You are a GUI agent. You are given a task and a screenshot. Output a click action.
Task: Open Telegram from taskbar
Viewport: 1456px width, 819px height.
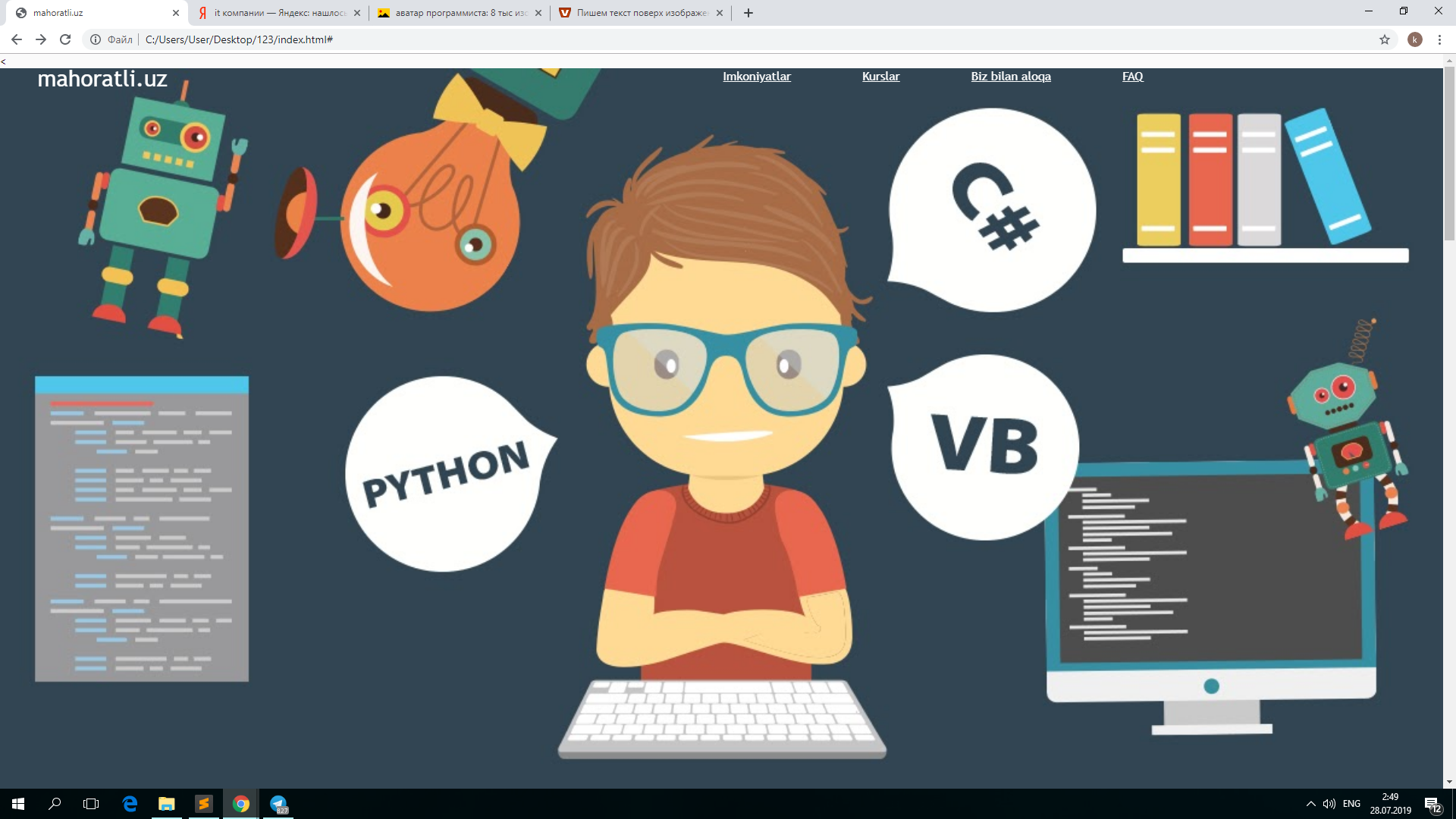tap(278, 804)
